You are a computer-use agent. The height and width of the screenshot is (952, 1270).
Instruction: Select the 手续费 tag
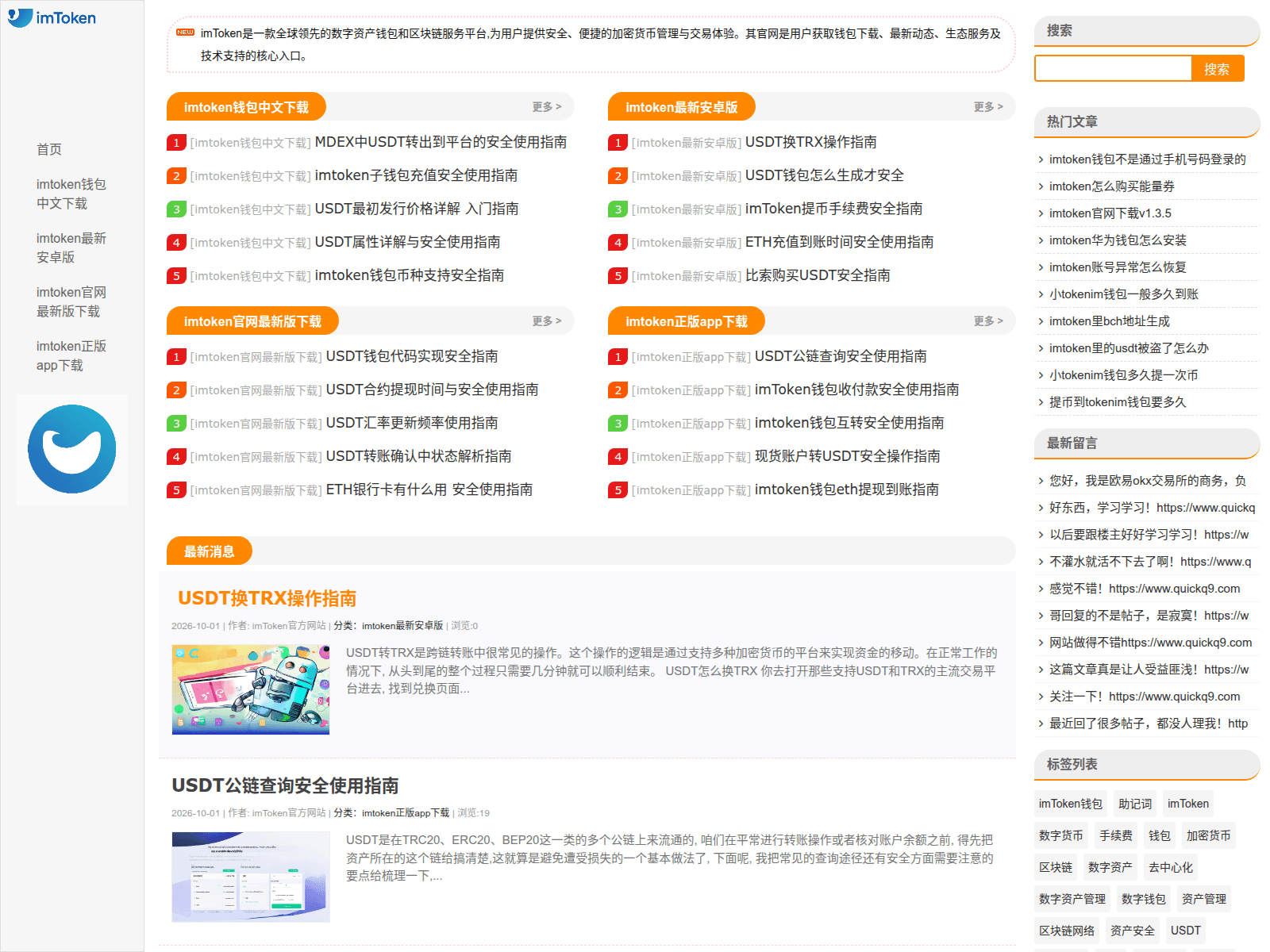(x=1116, y=835)
